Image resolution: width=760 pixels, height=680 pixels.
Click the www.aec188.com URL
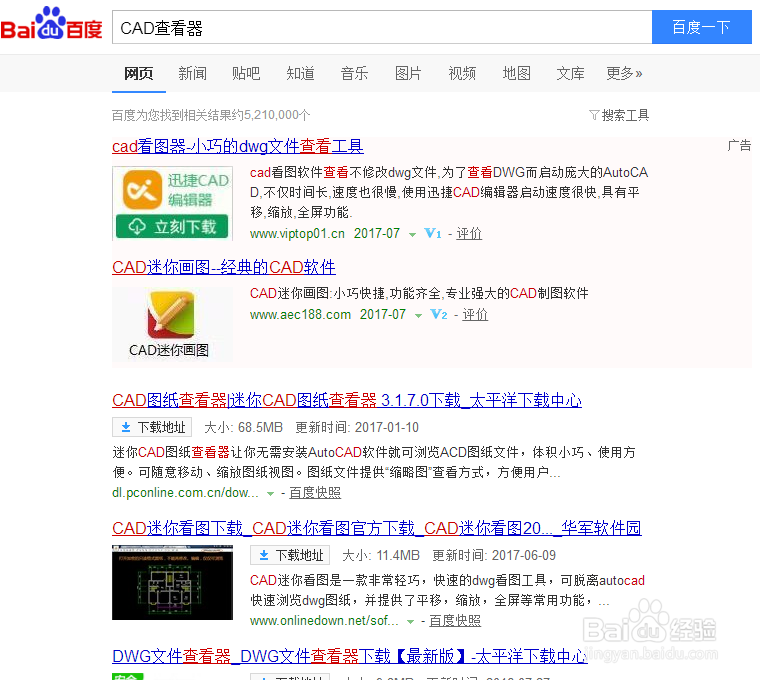(x=300, y=315)
